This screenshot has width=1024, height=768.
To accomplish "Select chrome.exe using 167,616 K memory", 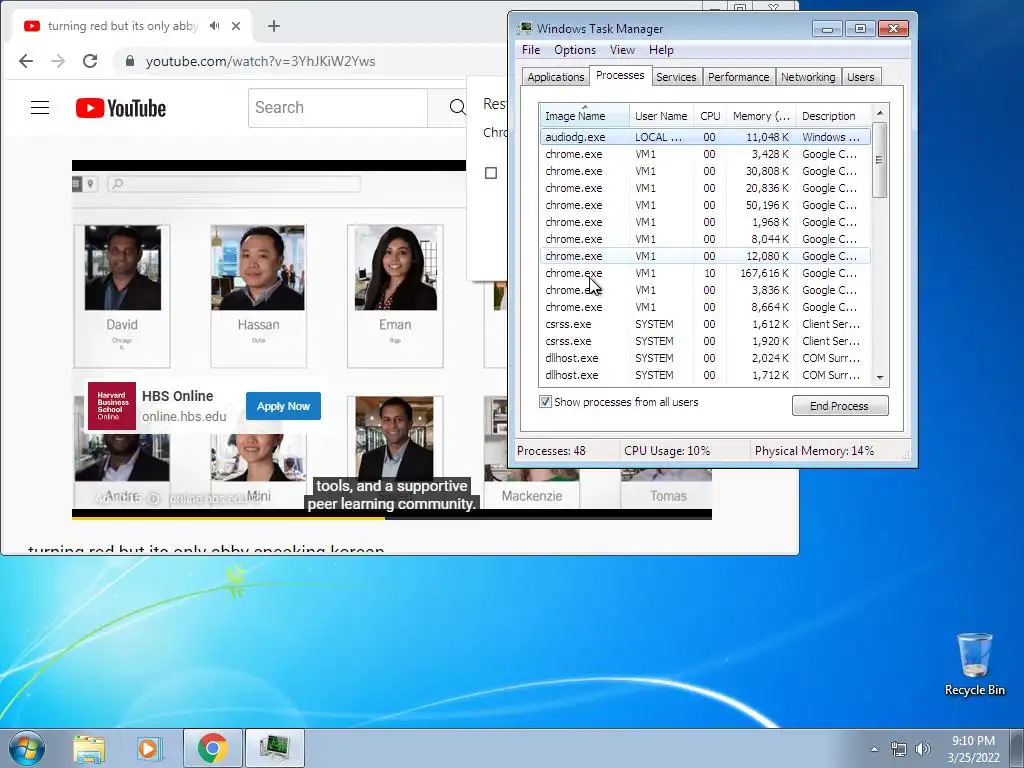I will coord(705,273).
